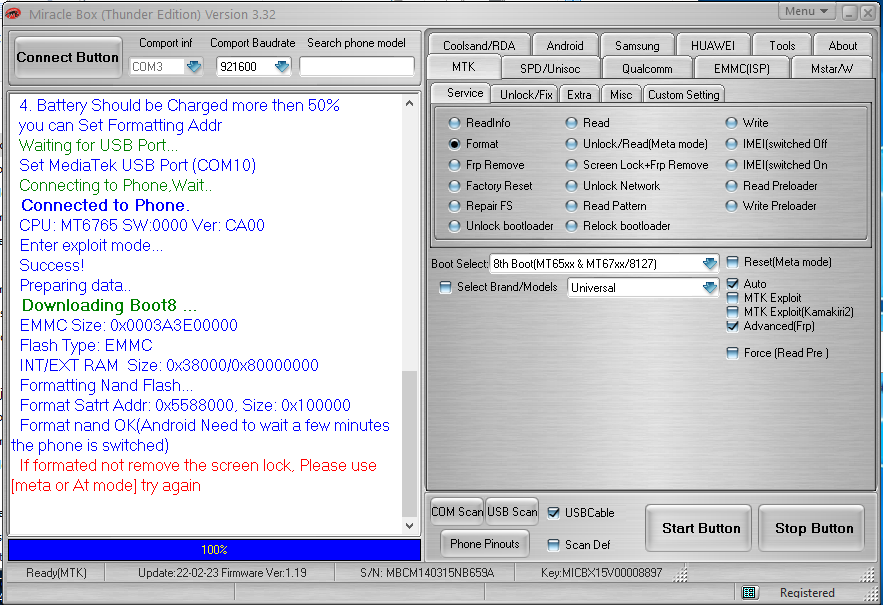Click the status bar grid icon beside Registered

coord(748,592)
